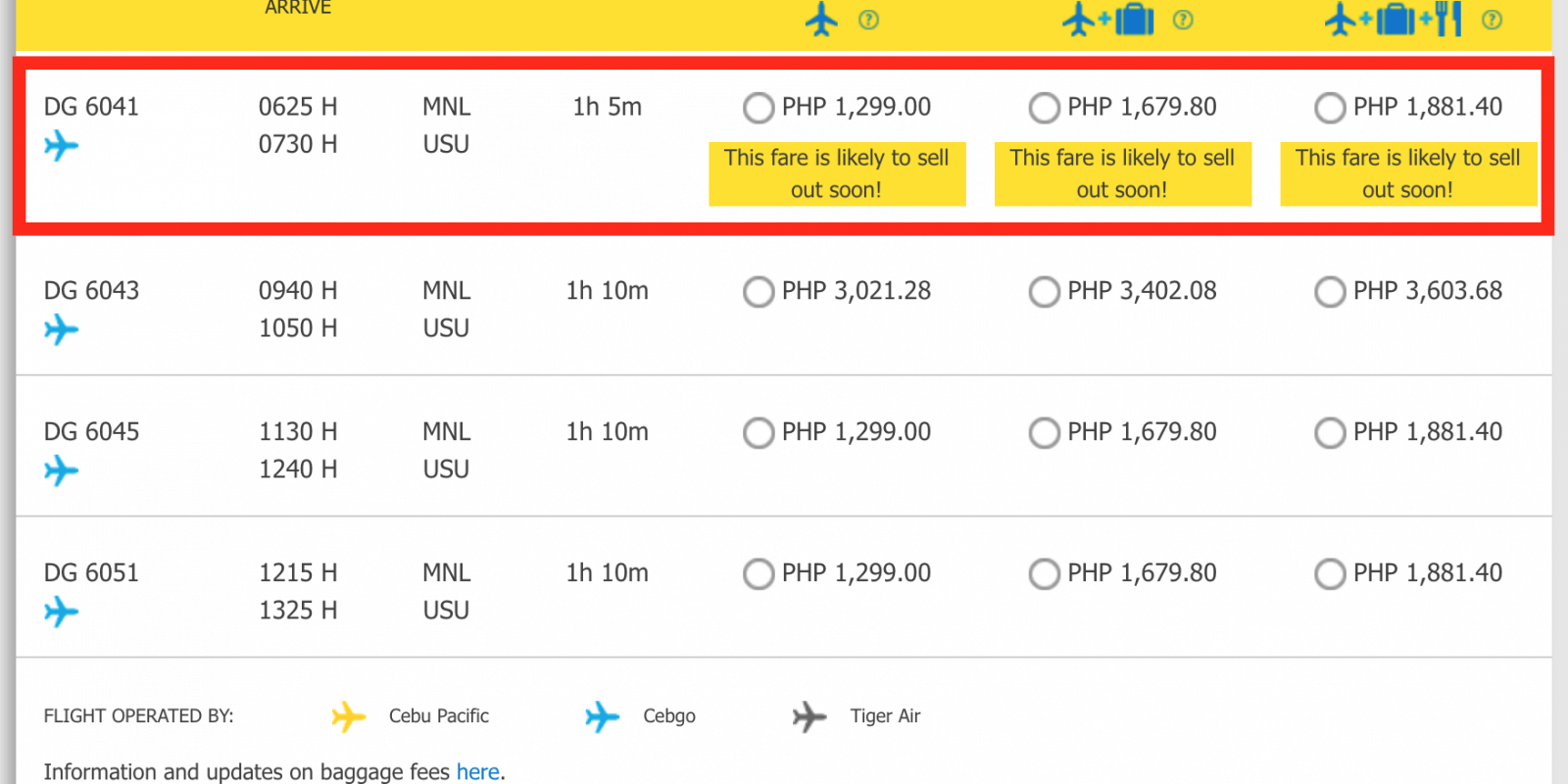Choose PHP 1,881.40 fare for flight DG 6045

tap(1330, 433)
